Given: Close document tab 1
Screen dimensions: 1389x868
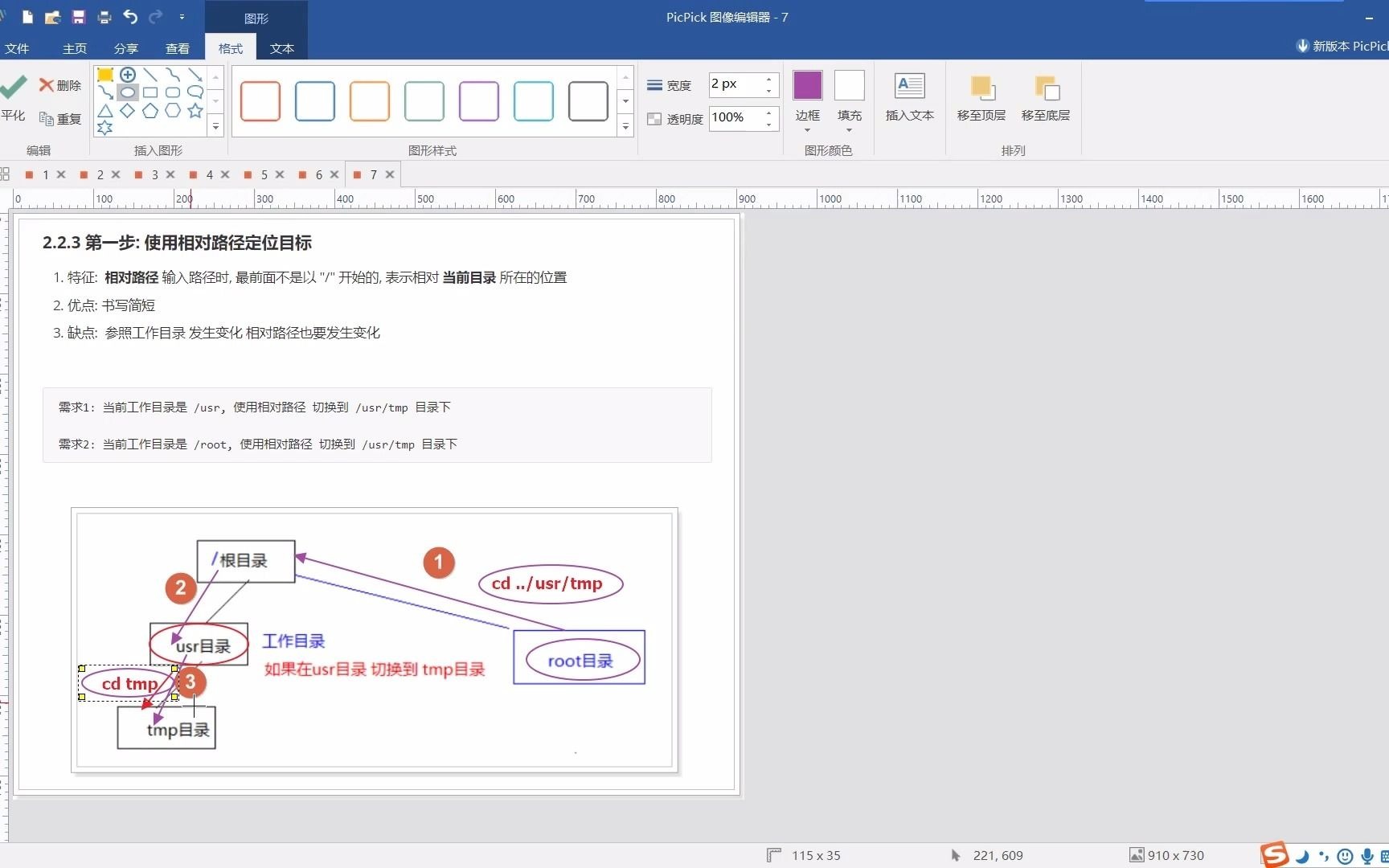Looking at the screenshot, I should pos(61,174).
